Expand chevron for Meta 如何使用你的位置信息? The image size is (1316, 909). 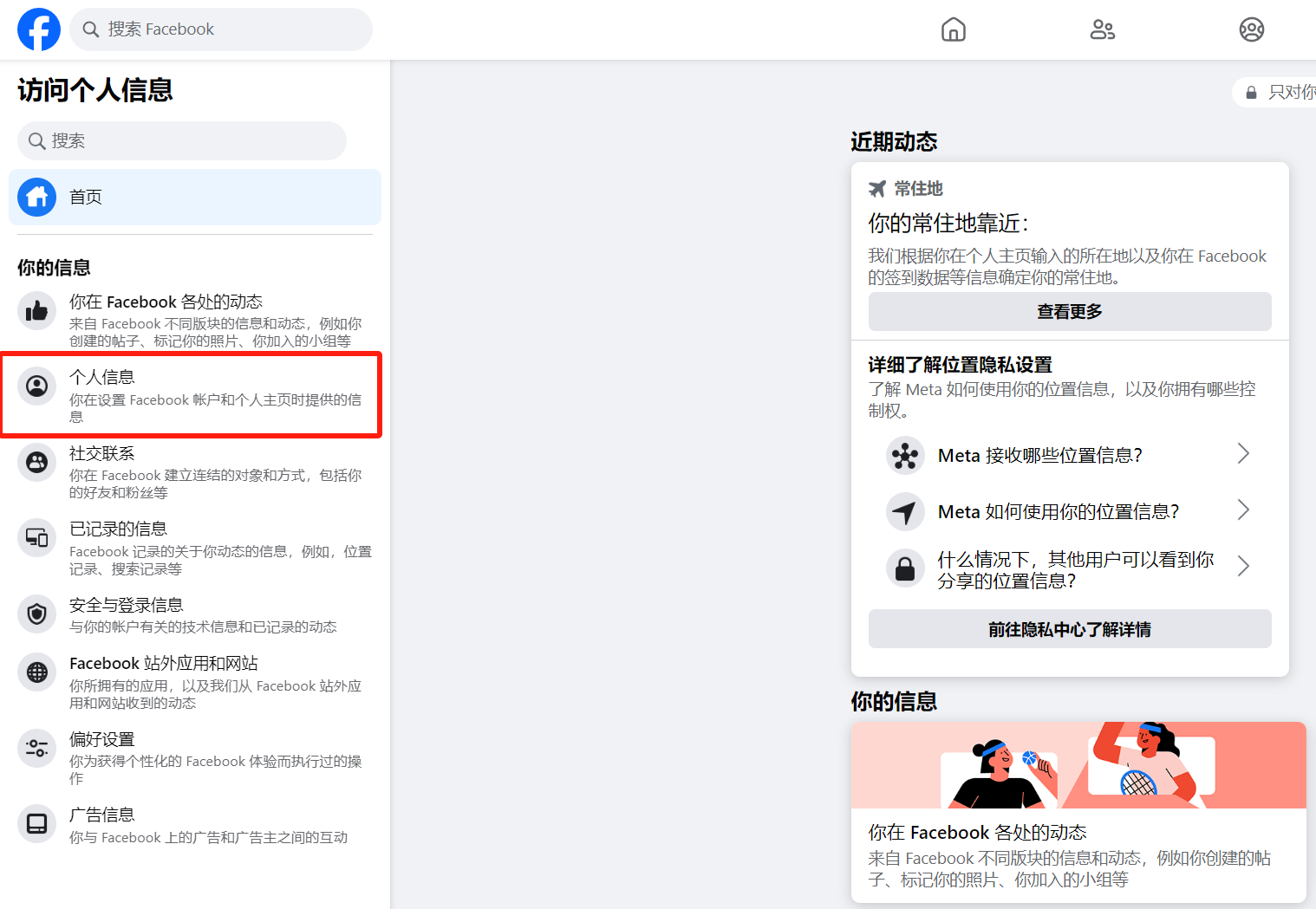1243,510
